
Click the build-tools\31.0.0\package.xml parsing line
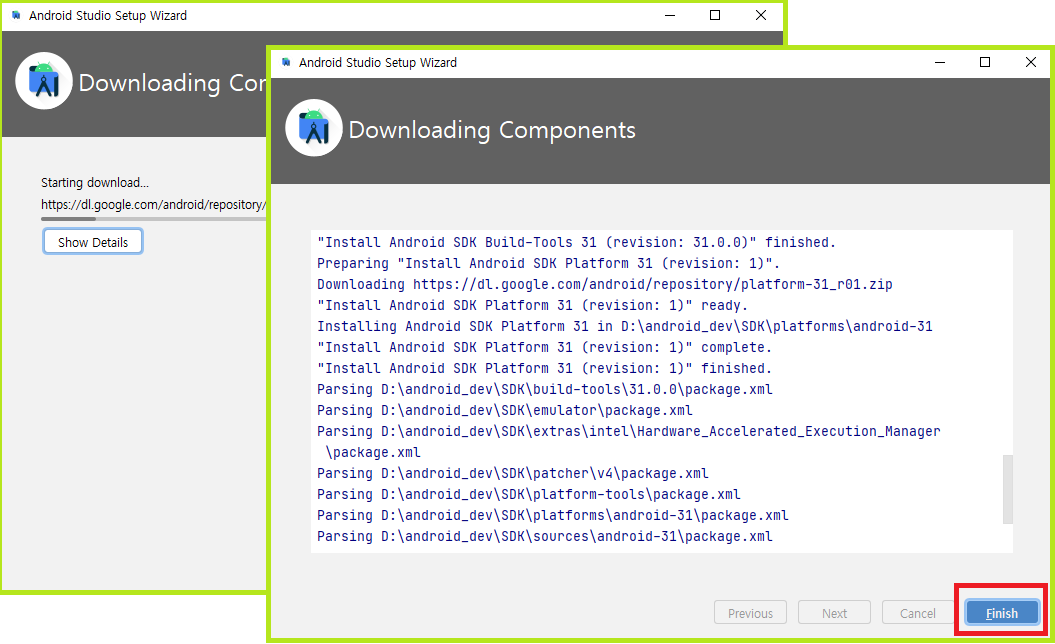click(x=545, y=389)
